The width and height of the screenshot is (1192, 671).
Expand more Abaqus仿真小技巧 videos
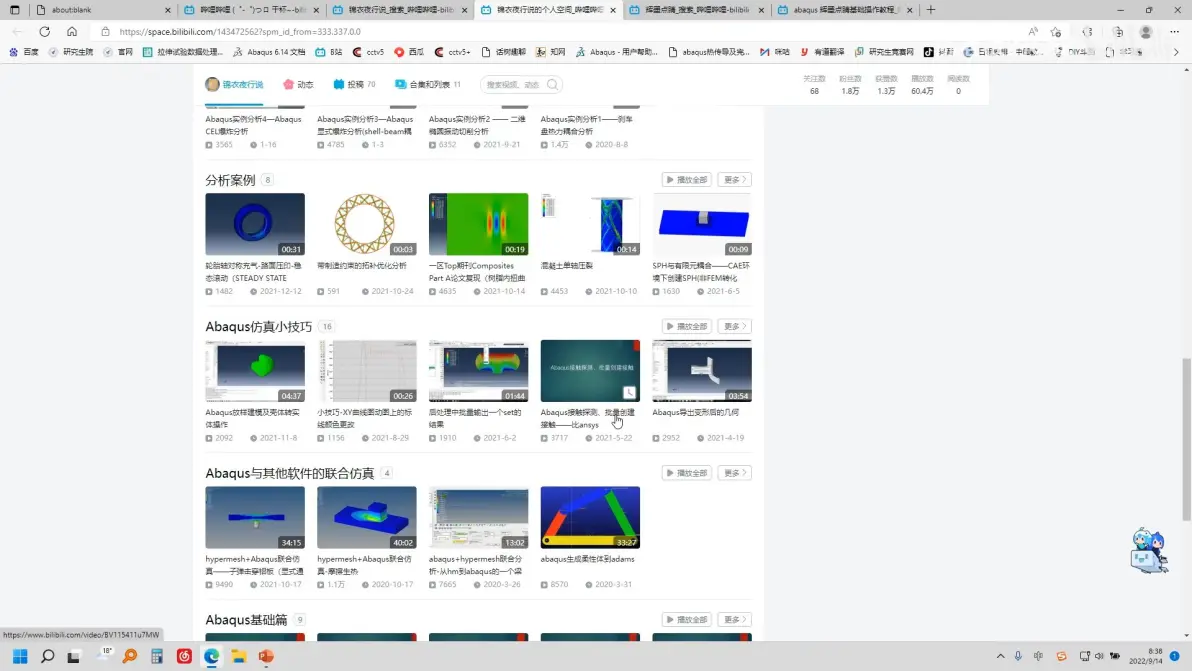(734, 326)
